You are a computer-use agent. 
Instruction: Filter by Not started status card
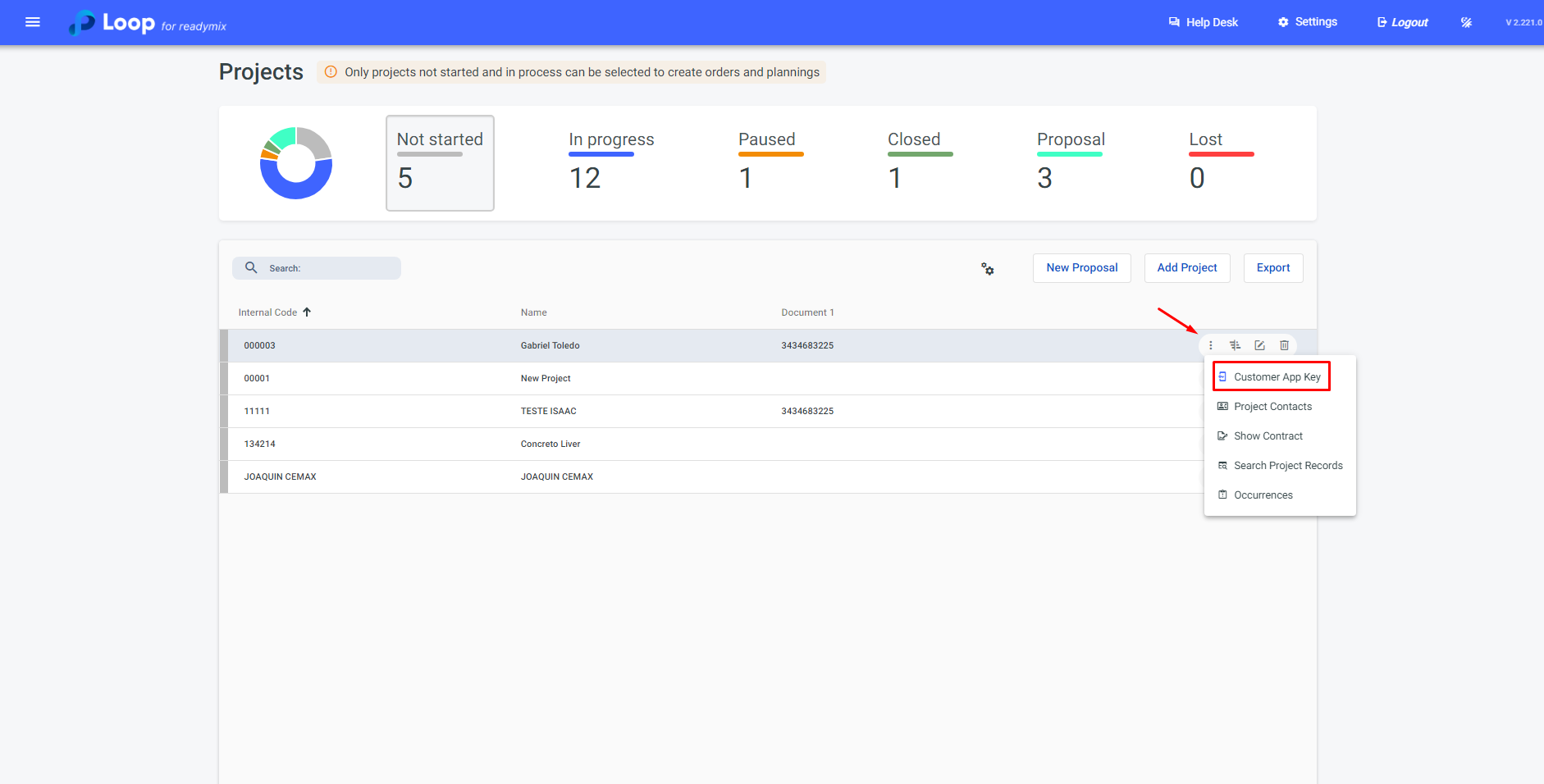pyautogui.click(x=440, y=162)
